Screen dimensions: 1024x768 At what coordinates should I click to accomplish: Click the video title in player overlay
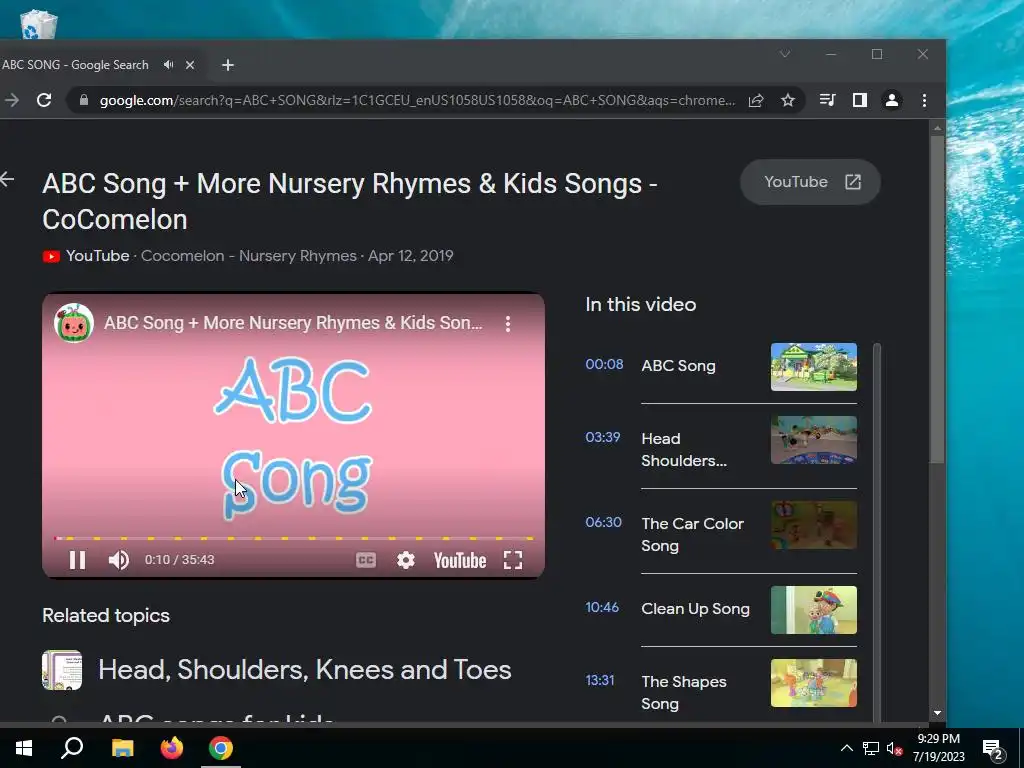click(293, 323)
